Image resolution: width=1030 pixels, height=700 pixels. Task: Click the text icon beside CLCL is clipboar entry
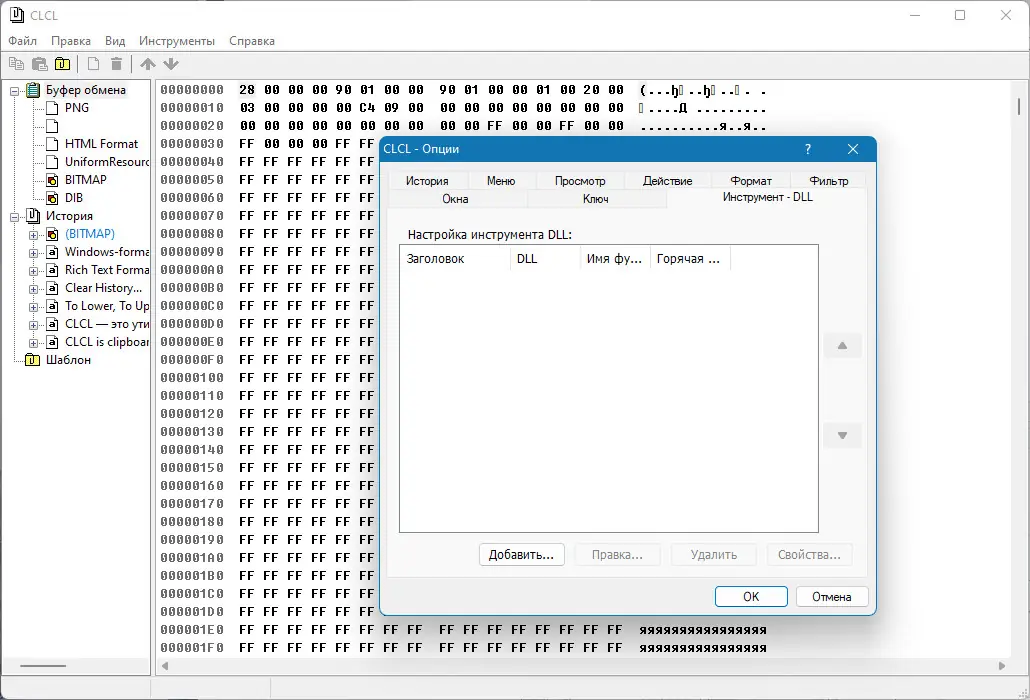[53, 342]
